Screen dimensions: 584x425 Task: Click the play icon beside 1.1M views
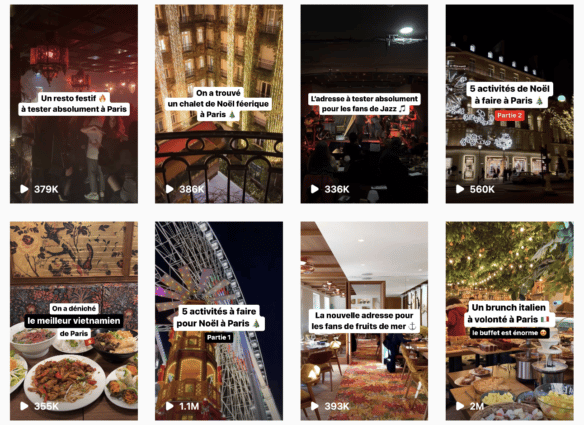169,406
